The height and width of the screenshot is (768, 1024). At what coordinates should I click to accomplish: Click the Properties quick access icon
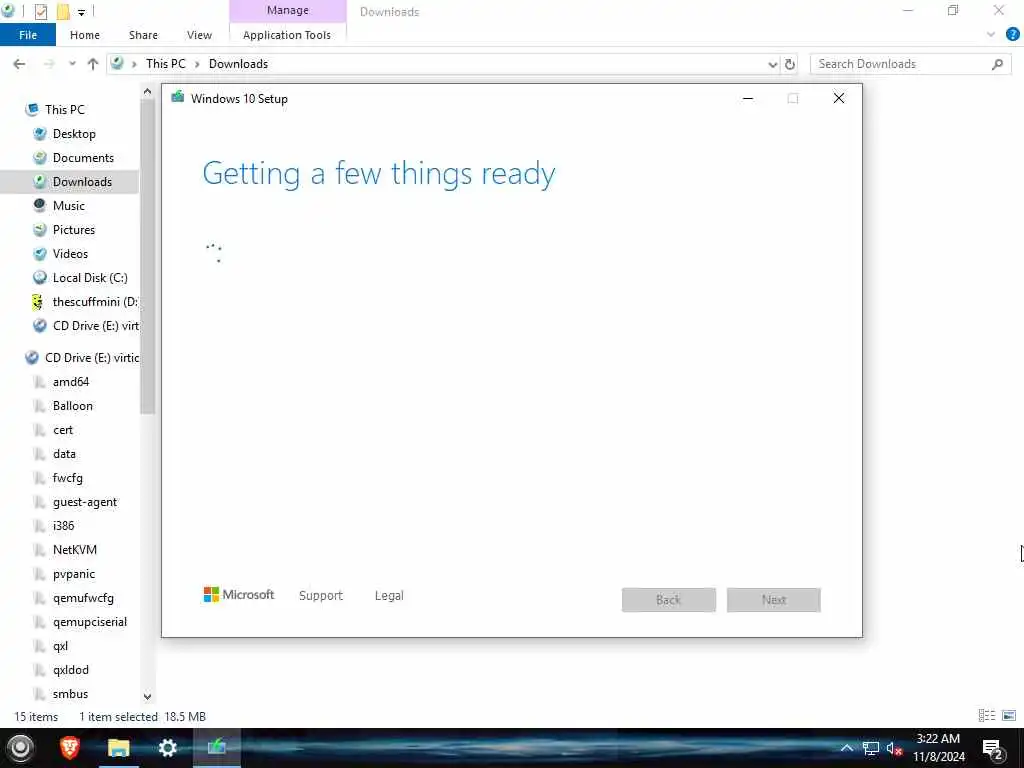[x=40, y=11]
